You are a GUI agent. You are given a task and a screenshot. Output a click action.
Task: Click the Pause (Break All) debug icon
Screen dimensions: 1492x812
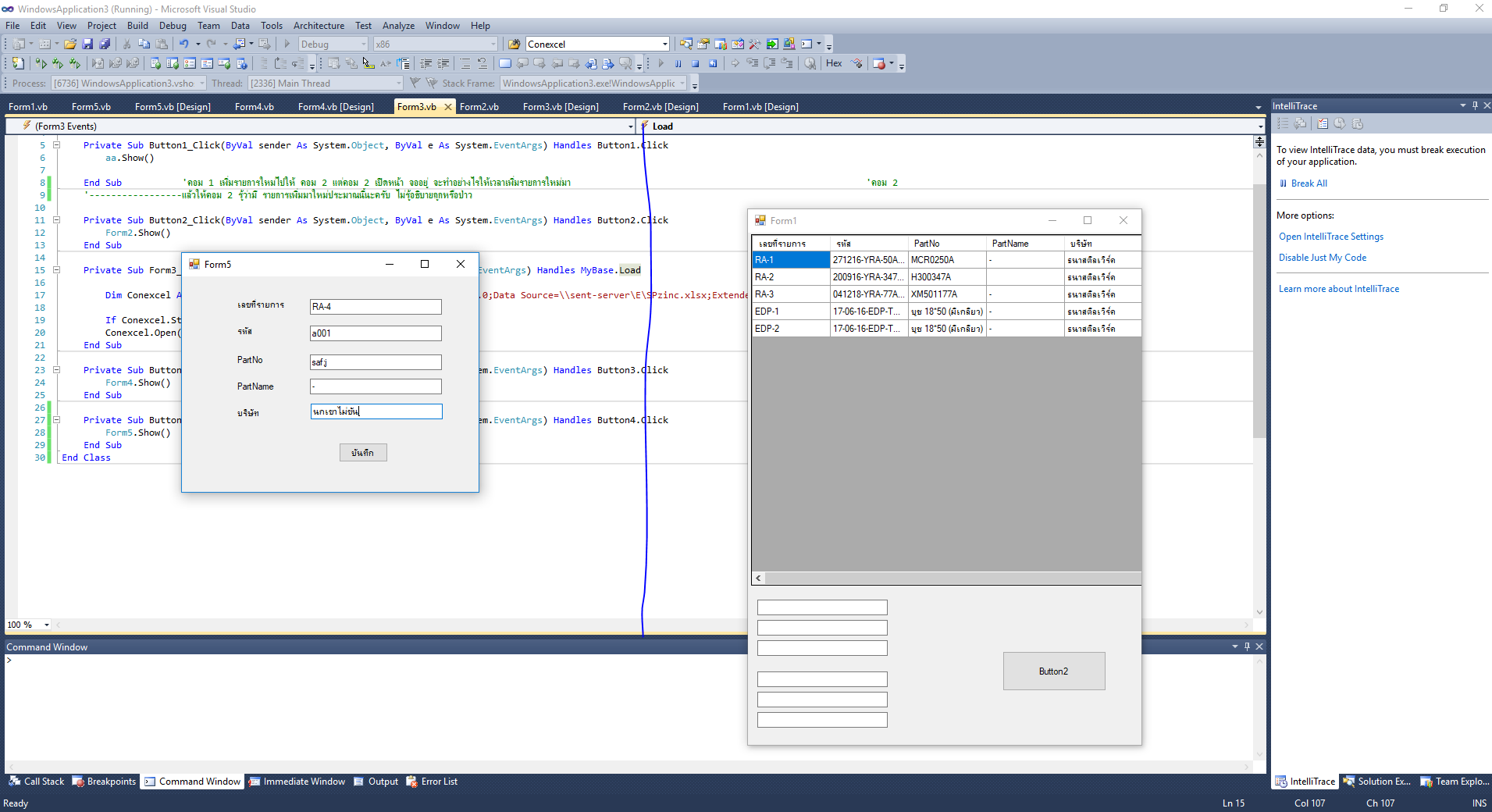pos(678,64)
